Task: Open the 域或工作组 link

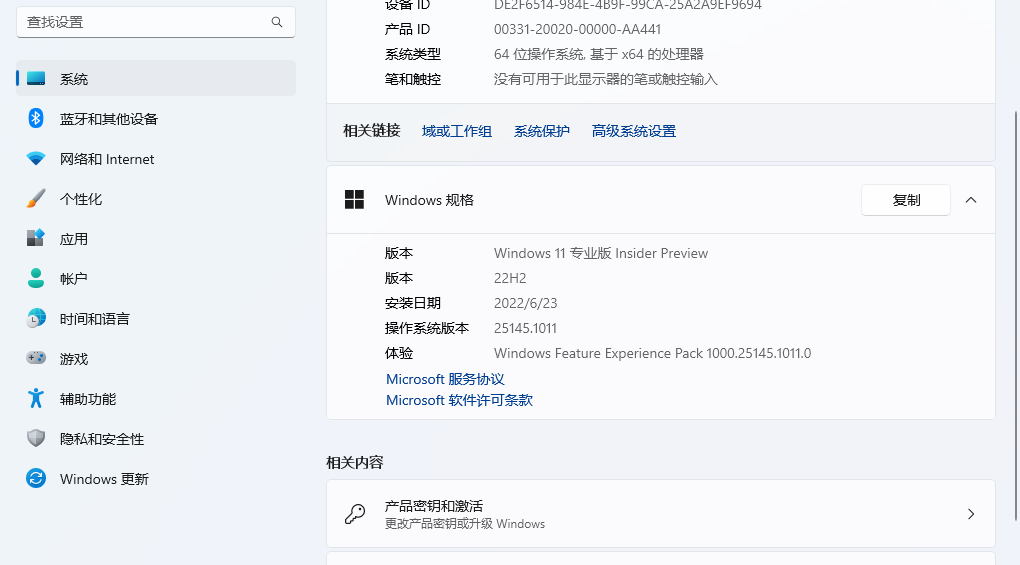Action: point(457,131)
